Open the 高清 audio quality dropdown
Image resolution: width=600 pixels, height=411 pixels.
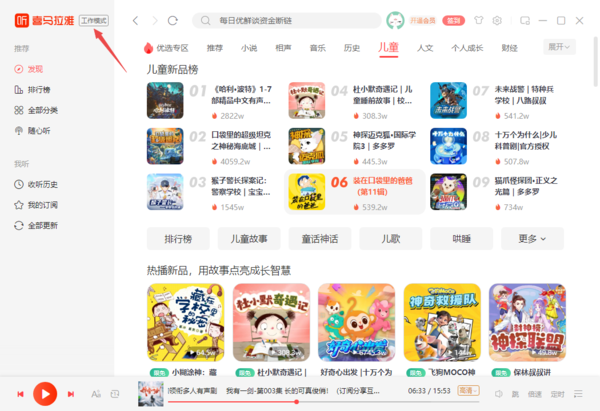(469, 391)
